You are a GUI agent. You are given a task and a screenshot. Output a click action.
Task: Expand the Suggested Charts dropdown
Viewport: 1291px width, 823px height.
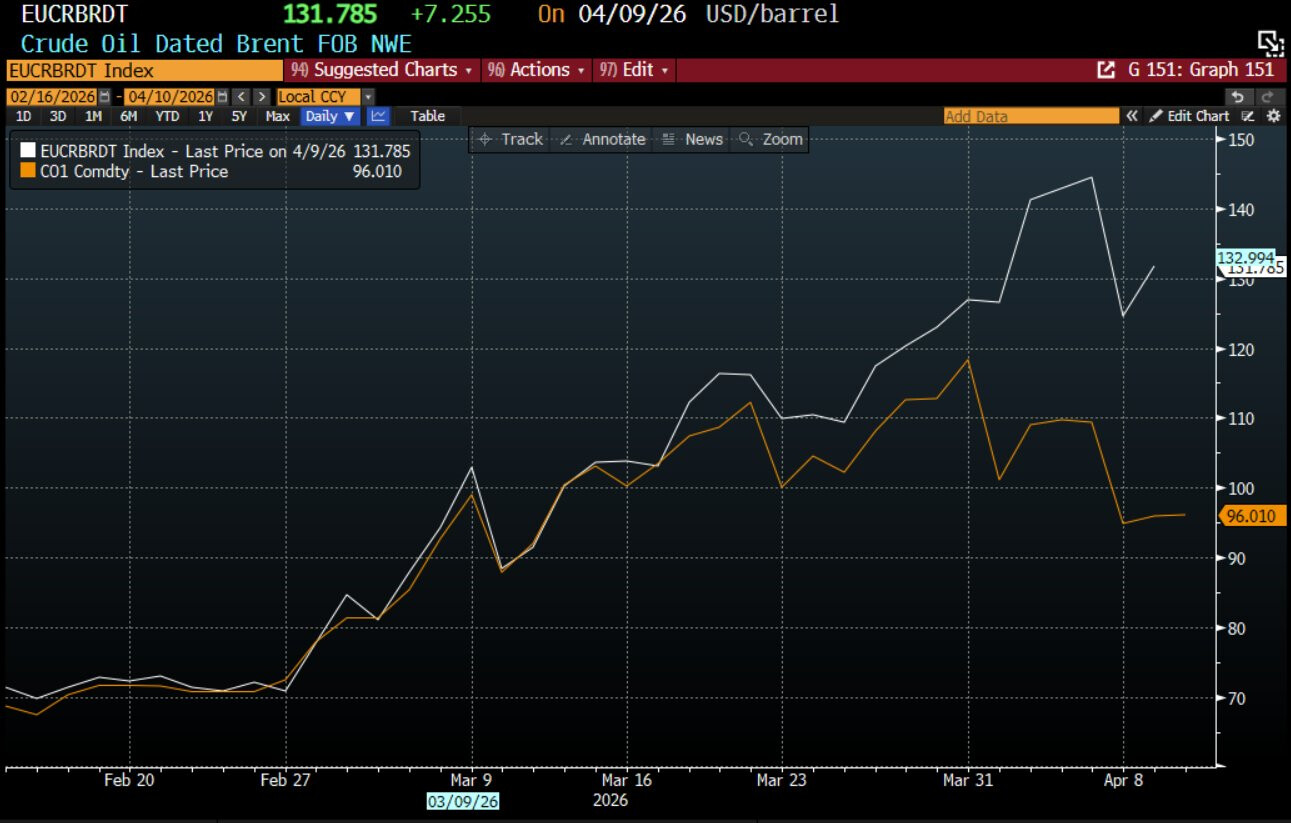(379, 70)
